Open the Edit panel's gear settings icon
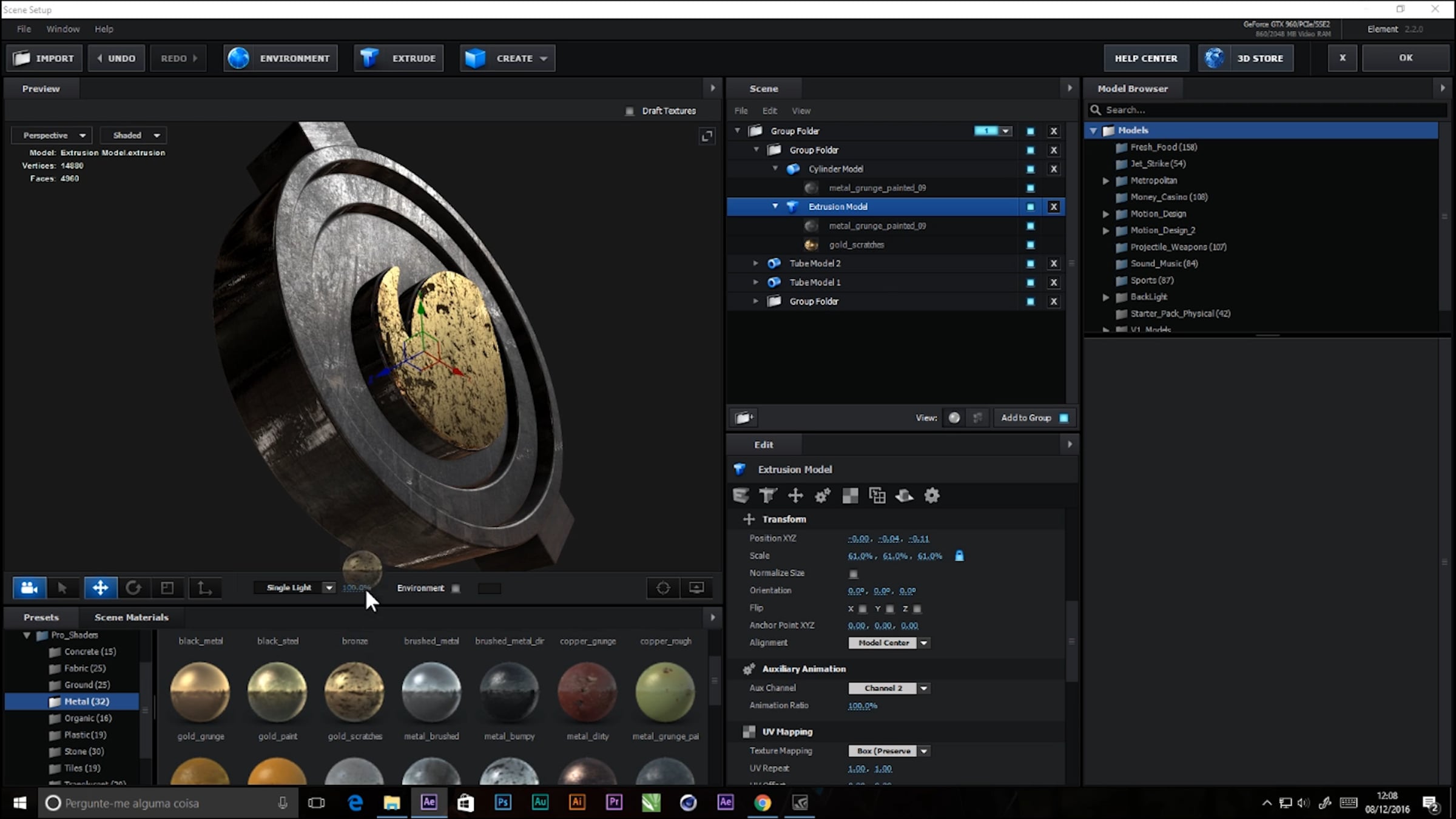 [x=932, y=496]
